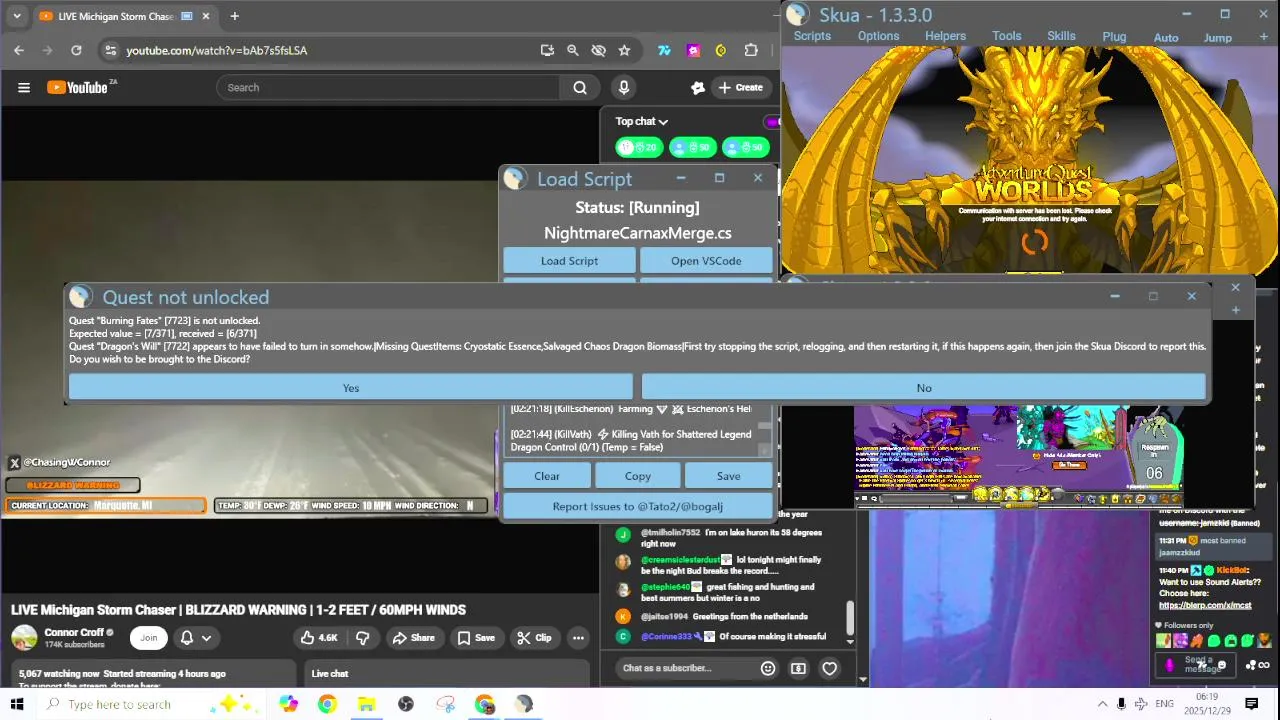This screenshot has height=720, width=1280.
Task: Open a new Chrome tab
Action: [234, 16]
